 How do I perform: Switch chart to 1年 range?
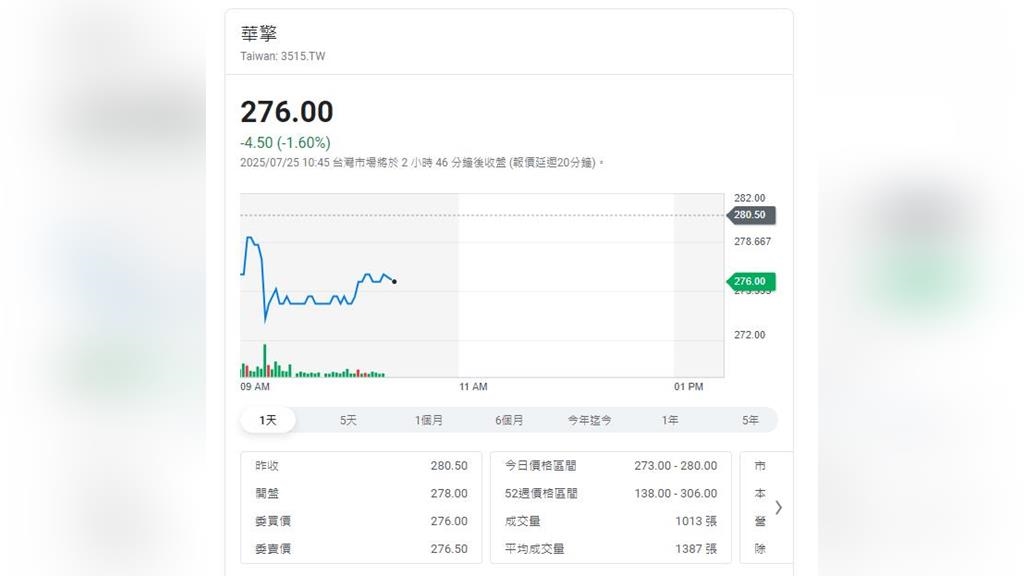pyautogui.click(x=670, y=420)
